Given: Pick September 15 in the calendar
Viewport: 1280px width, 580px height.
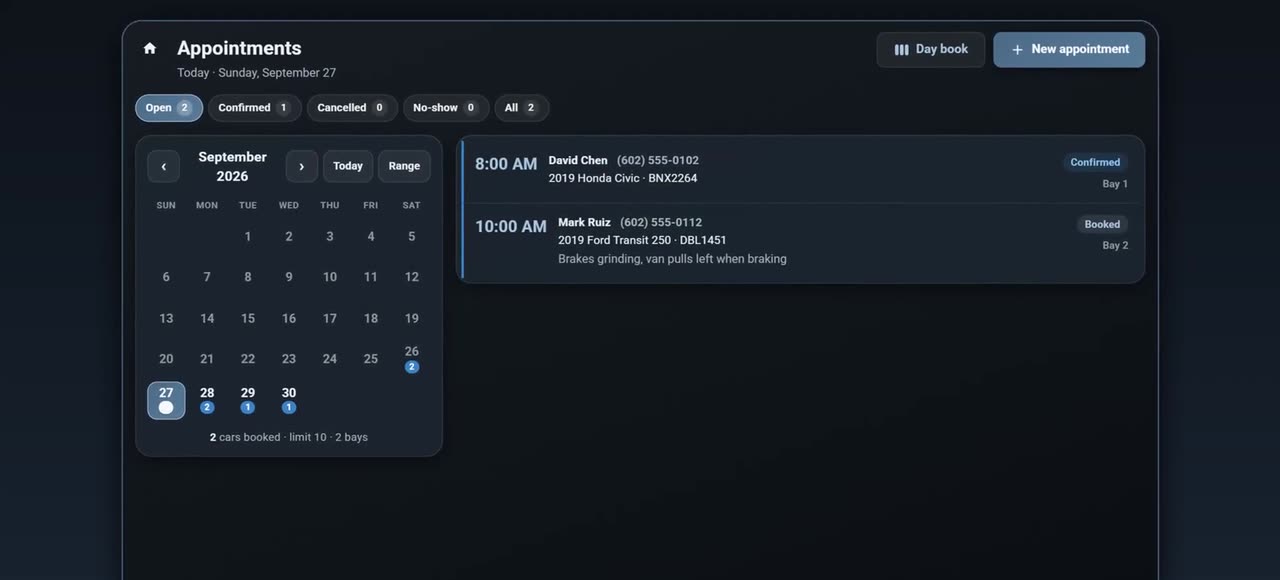Looking at the screenshot, I should tap(248, 318).
